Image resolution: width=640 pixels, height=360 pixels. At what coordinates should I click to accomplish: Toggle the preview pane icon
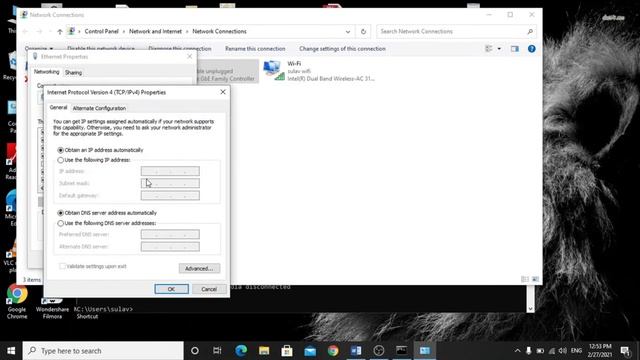(x=514, y=49)
